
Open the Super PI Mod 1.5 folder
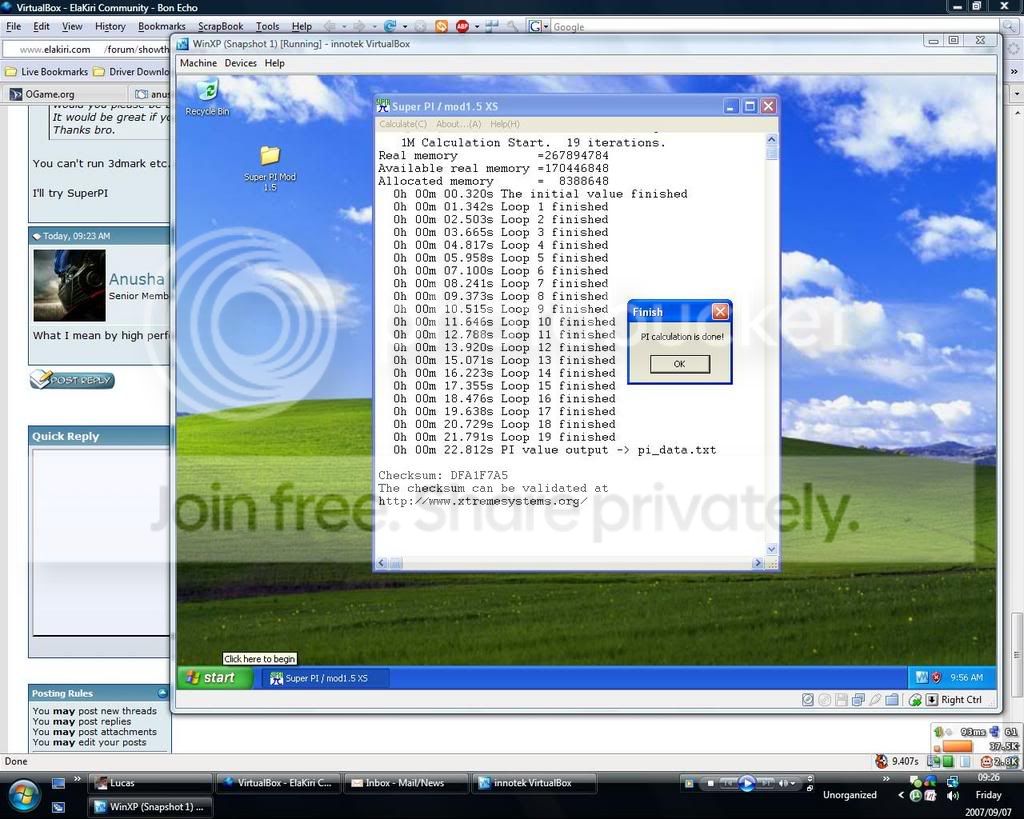tap(270, 168)
